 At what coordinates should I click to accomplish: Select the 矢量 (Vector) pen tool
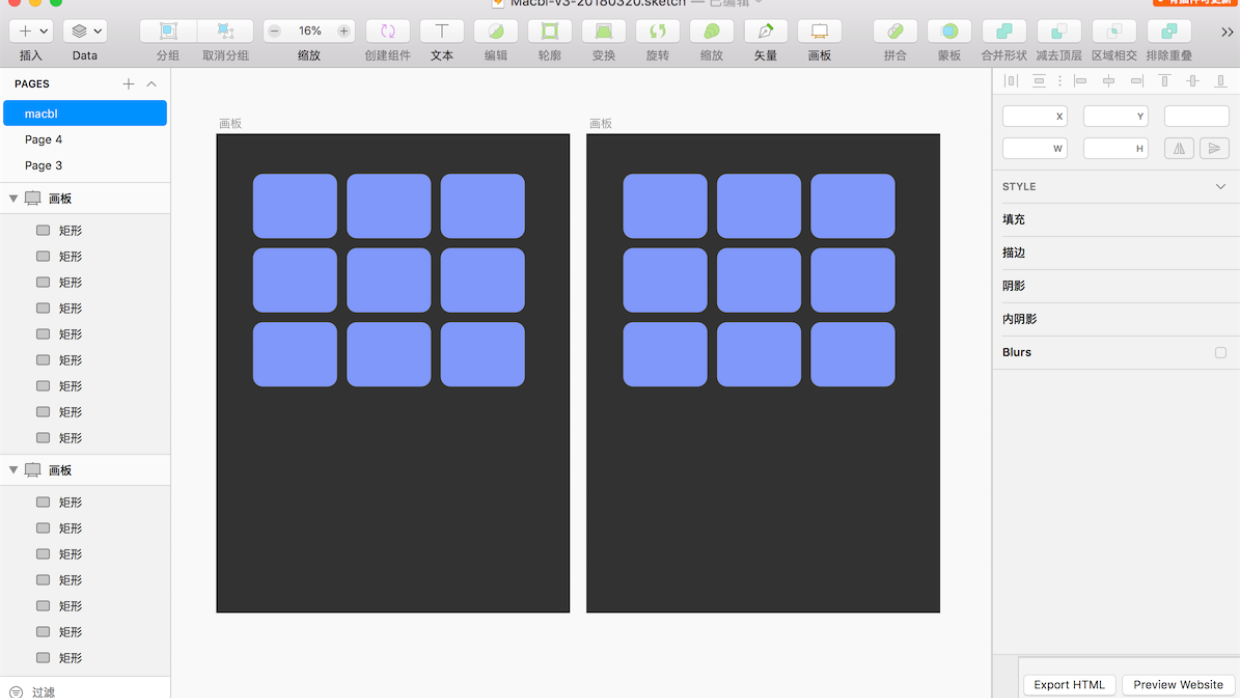766,31
